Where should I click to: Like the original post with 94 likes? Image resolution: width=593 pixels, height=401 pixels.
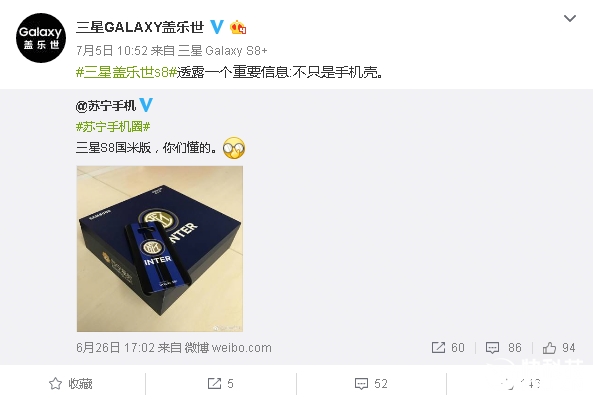pyautogui.click(x=559, y=348)
